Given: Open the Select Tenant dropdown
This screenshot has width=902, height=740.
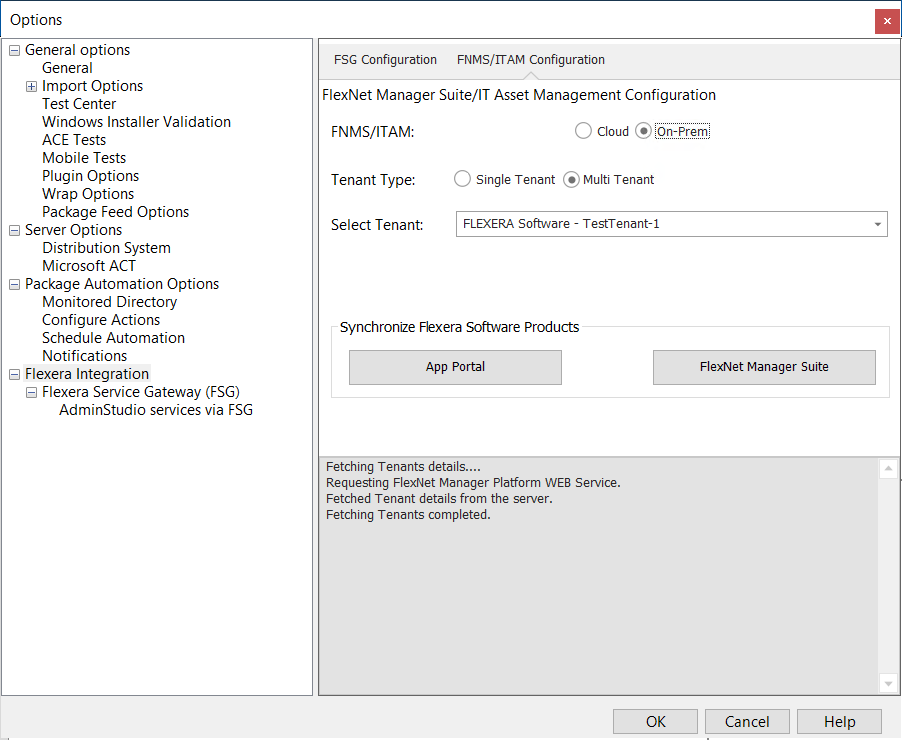Looking at the screenshot, I should [x=671, y=224].
